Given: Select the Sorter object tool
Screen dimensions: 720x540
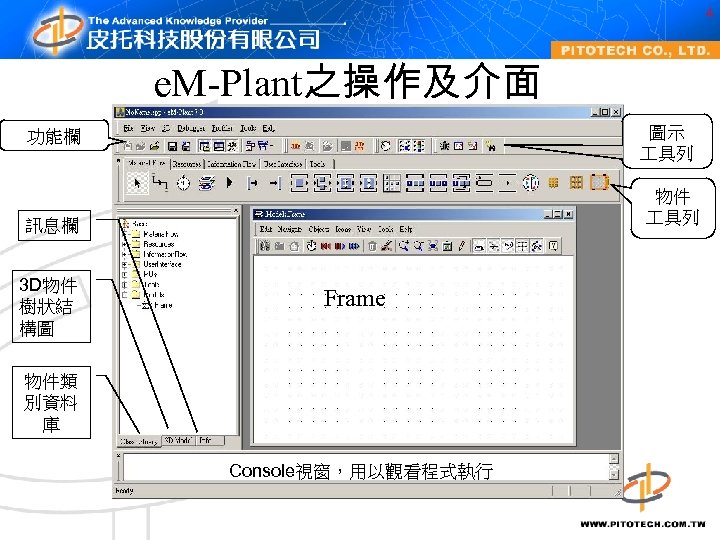Looking at the screenshot, I should (x=461, y=183).
